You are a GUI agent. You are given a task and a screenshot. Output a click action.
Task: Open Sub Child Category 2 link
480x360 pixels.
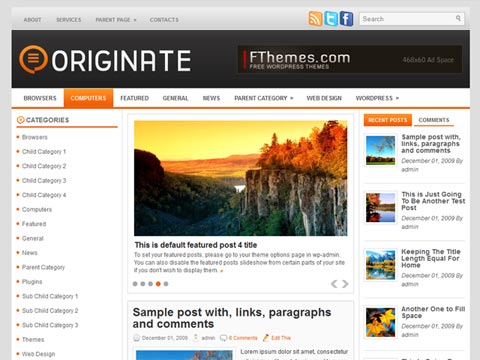click(x=50, y=311)
